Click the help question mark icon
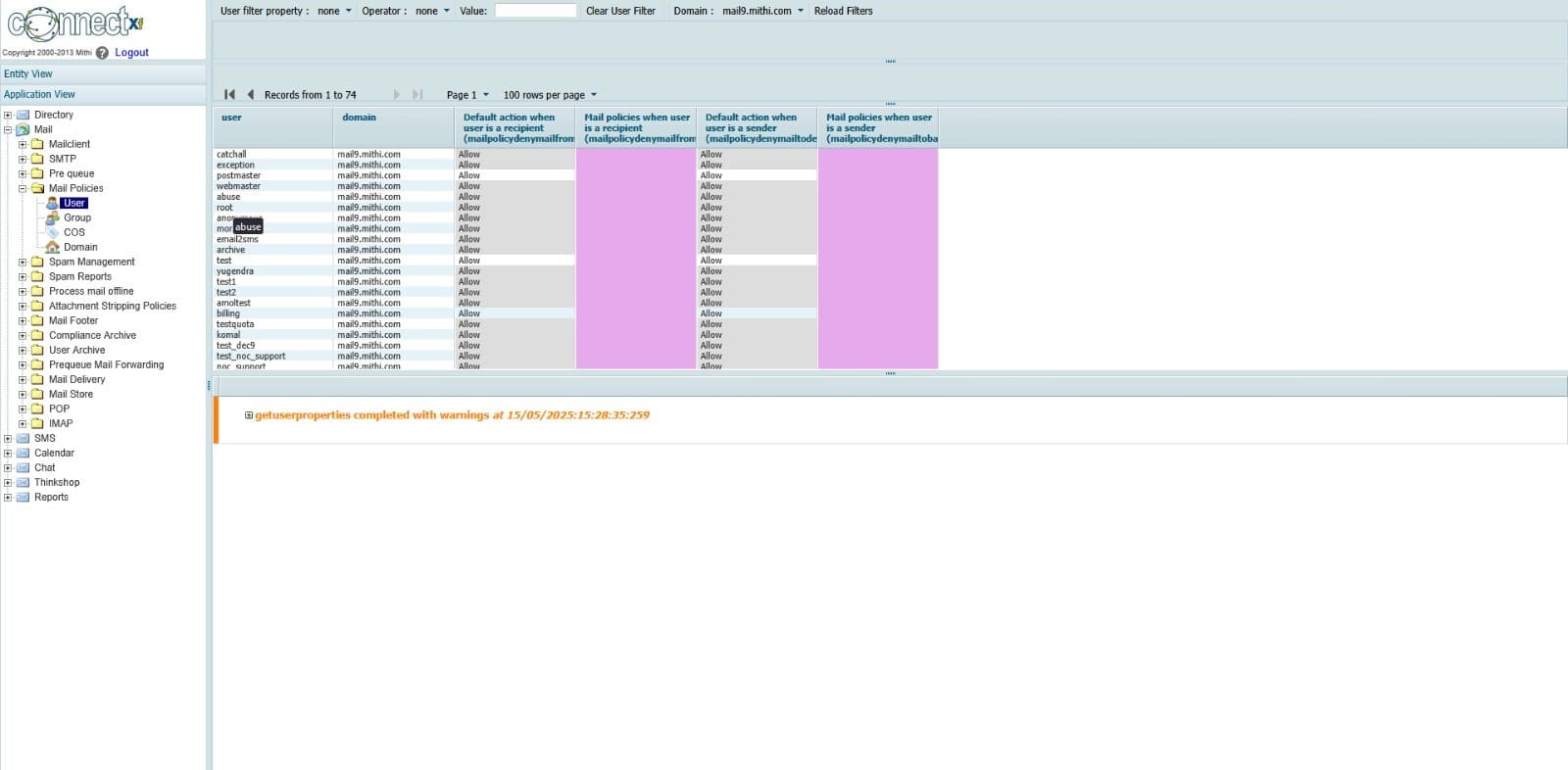 102,53
